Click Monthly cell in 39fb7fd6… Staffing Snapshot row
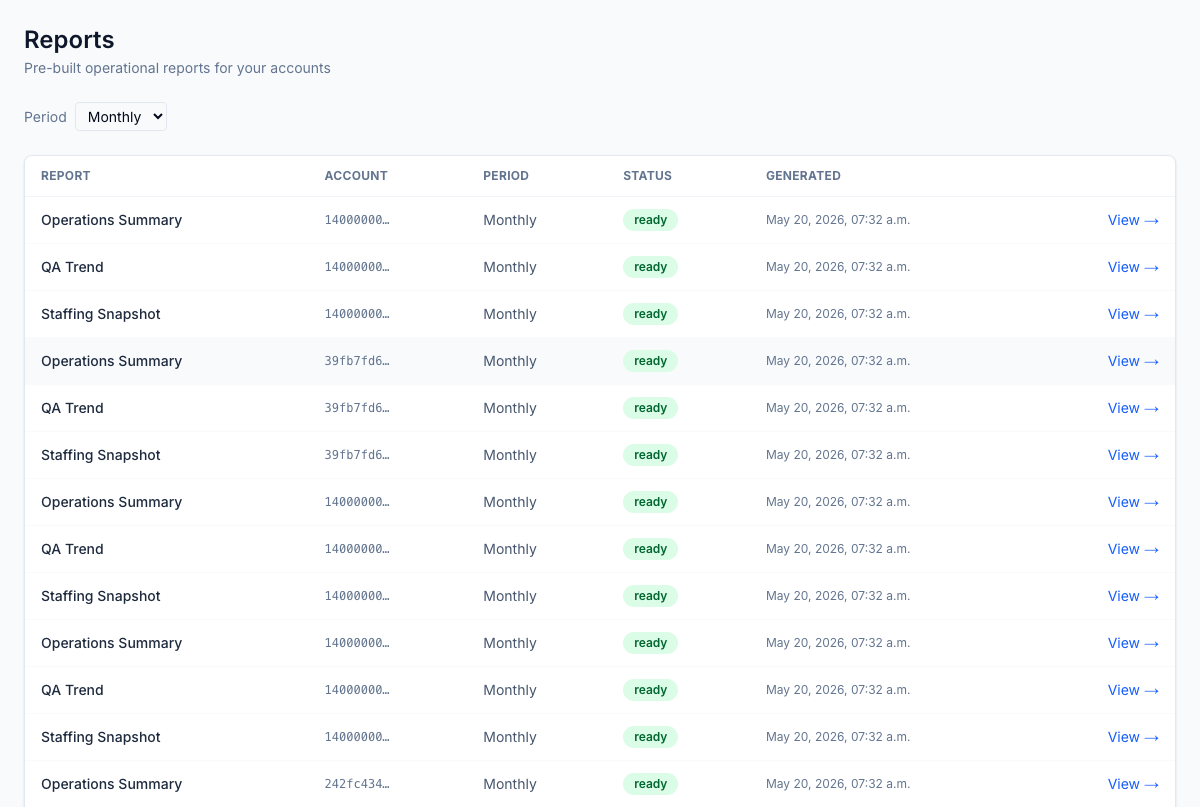Image resolution: width=1200 pixels, height=807 pixels. (510, 455)
